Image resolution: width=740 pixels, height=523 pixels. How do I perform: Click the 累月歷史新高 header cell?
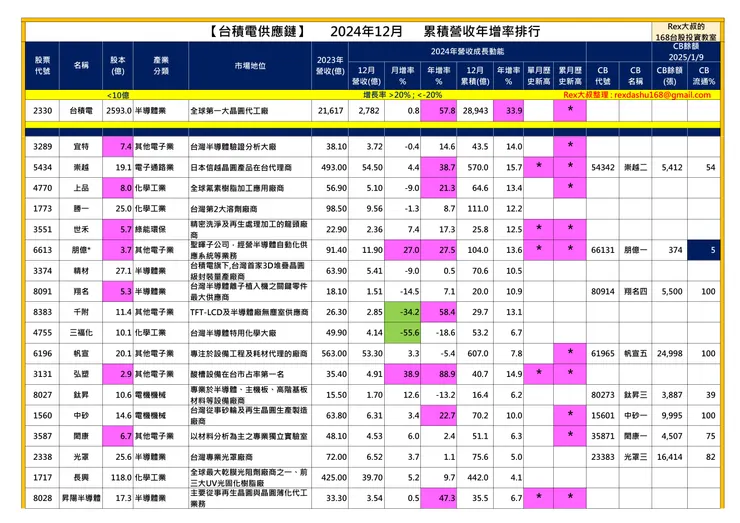point(570,76)
